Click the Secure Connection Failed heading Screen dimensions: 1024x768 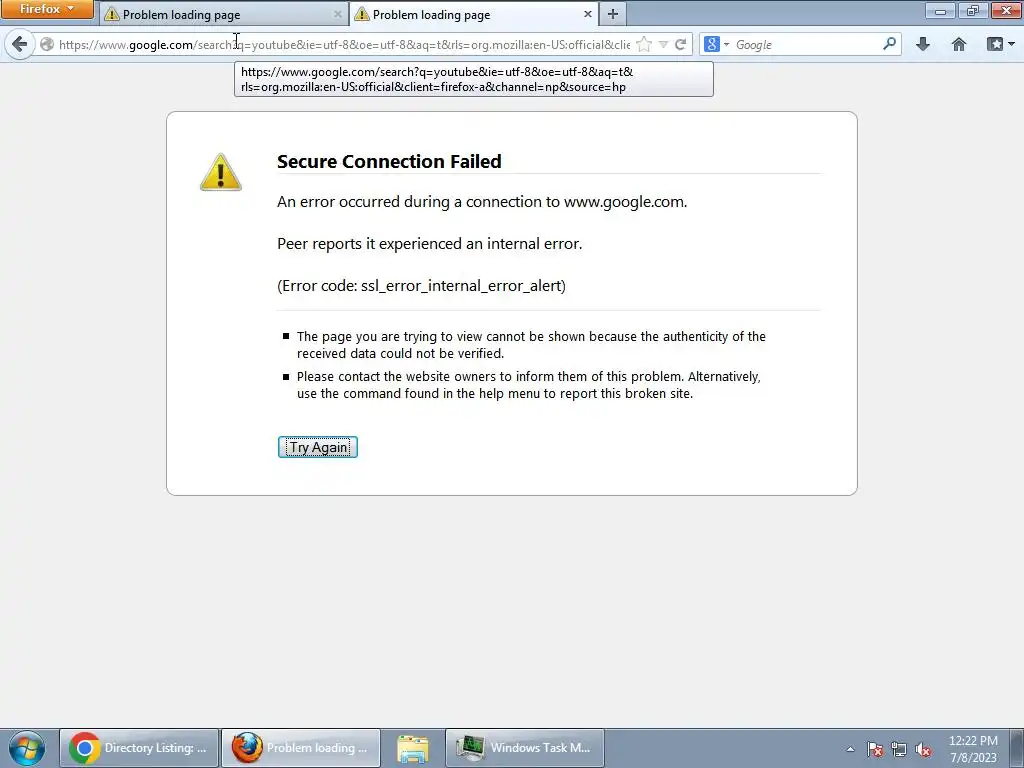point(389,161)
